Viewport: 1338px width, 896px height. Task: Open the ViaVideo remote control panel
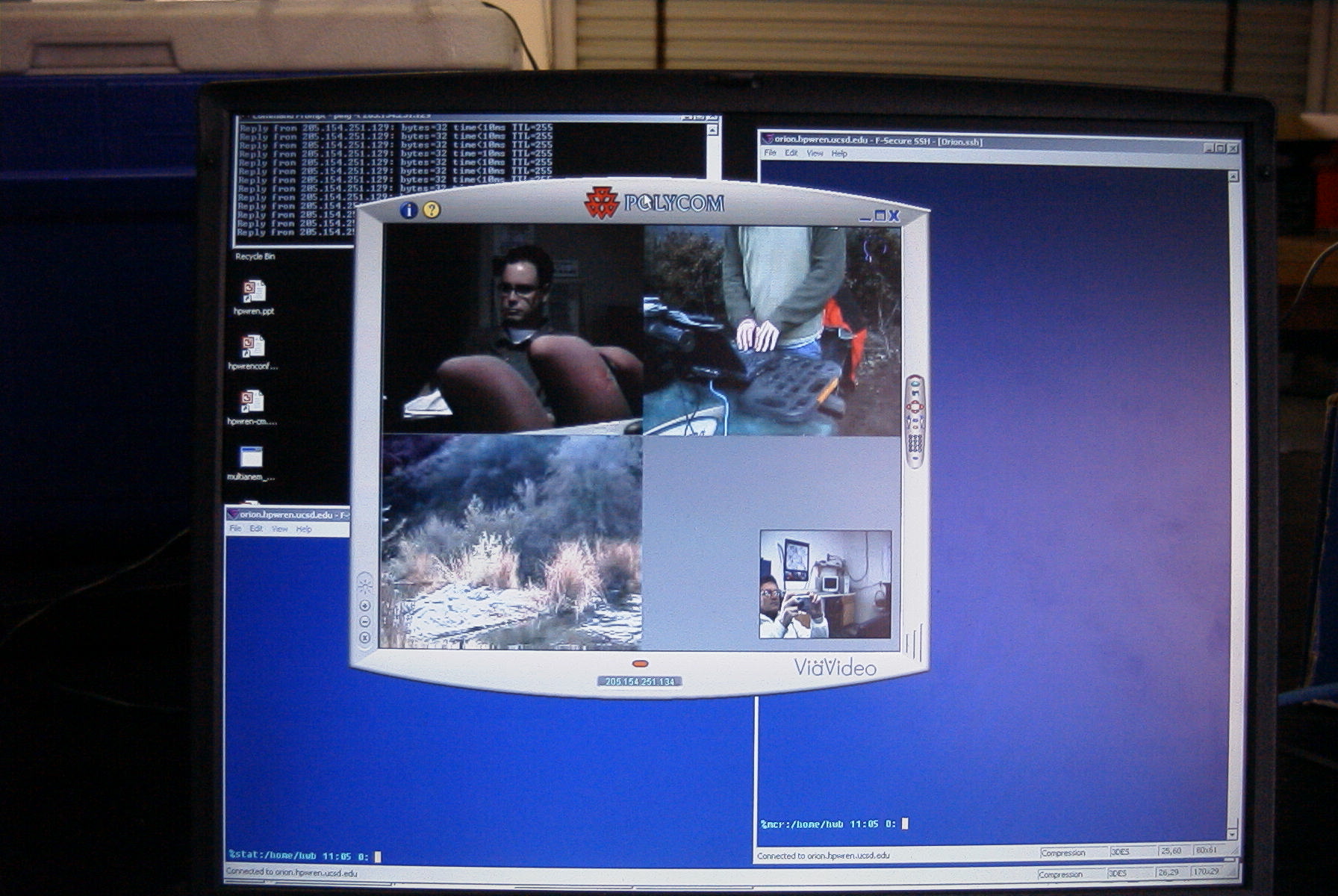point(915,422)
